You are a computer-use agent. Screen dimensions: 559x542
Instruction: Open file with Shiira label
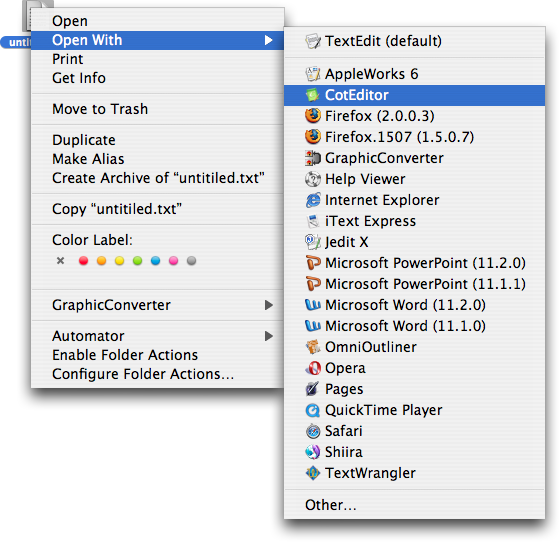pyautogui.click(x=344, y=452)
